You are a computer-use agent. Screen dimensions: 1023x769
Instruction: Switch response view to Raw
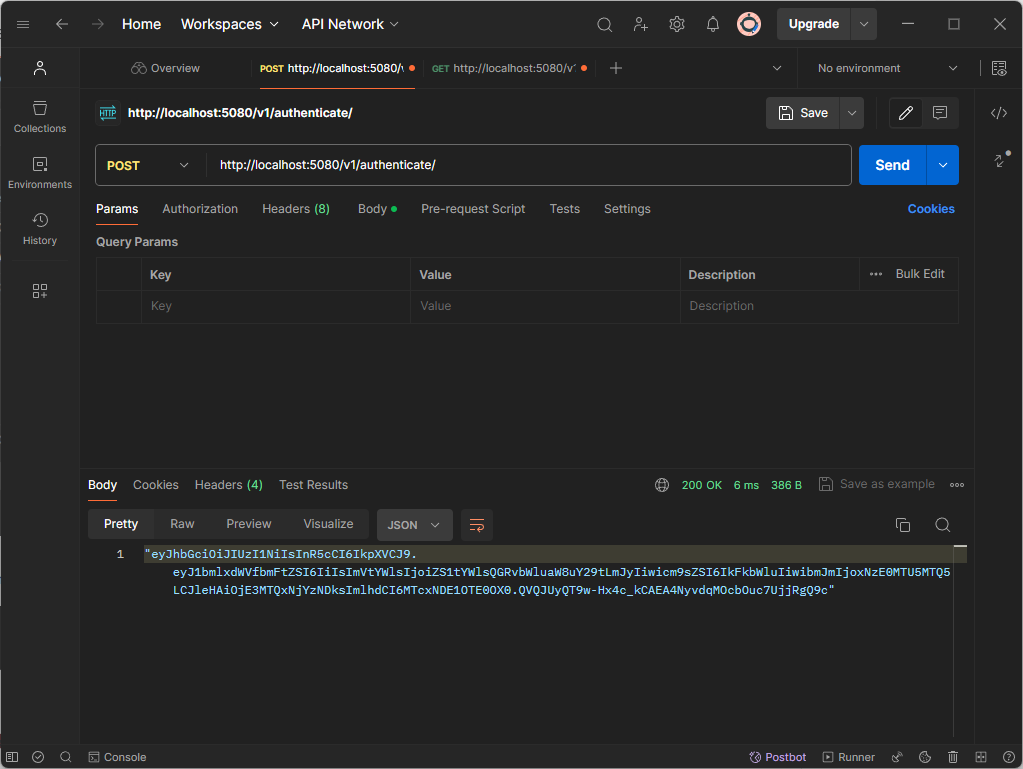(182, 524)
